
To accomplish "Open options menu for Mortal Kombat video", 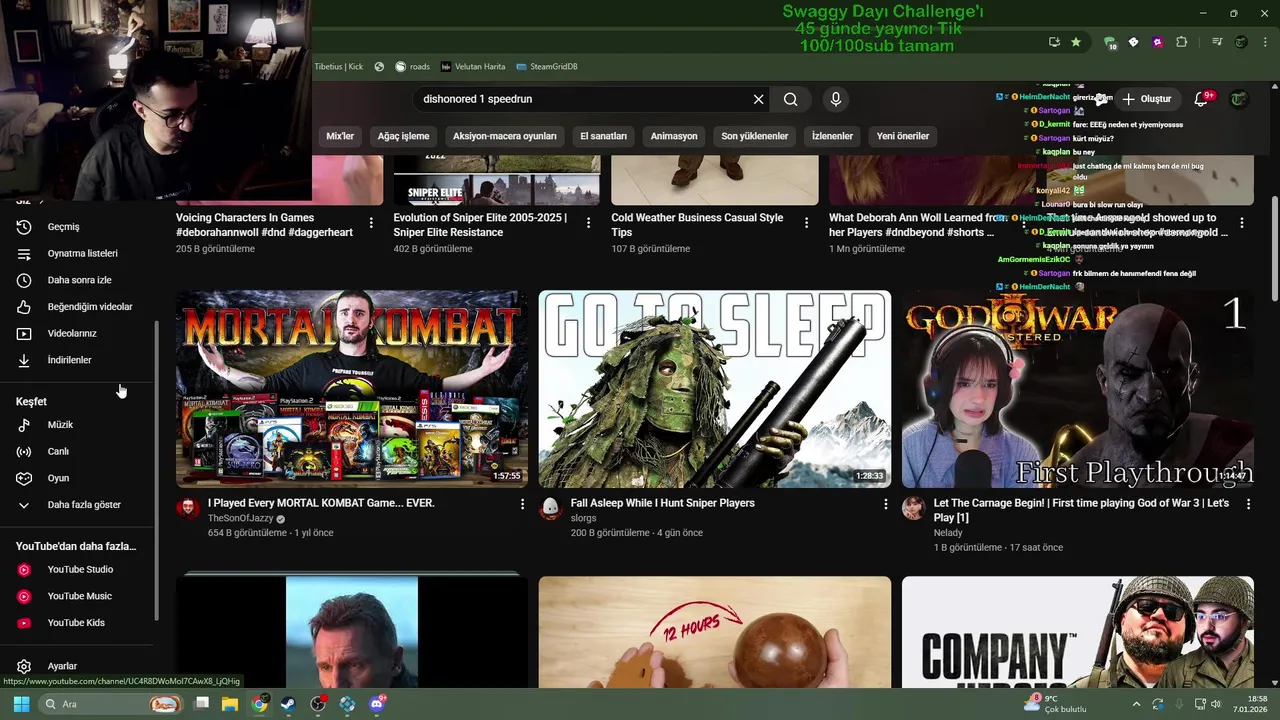I will click(522, 504).
